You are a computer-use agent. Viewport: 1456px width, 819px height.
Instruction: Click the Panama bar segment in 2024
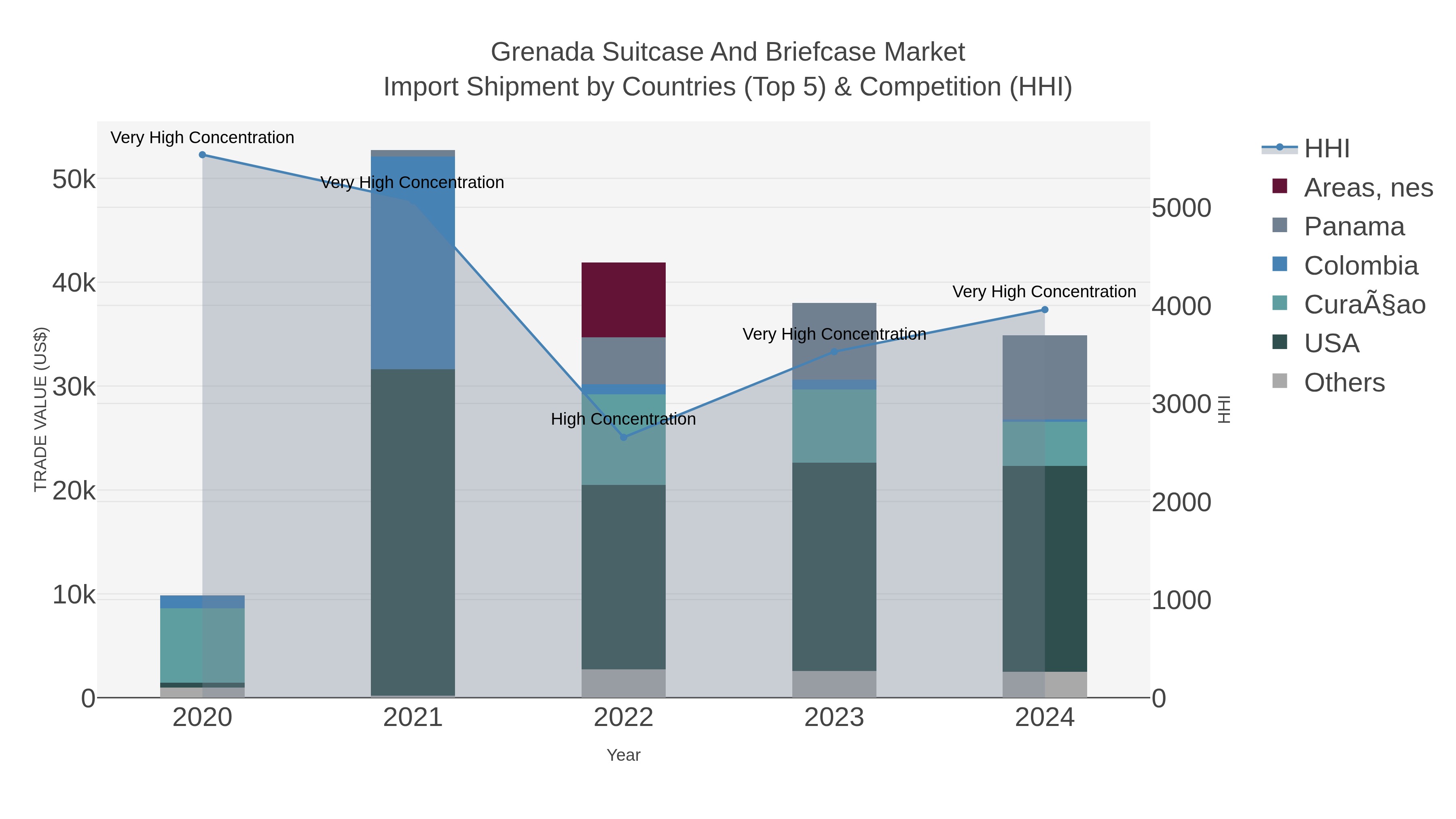pos(1045,378)
